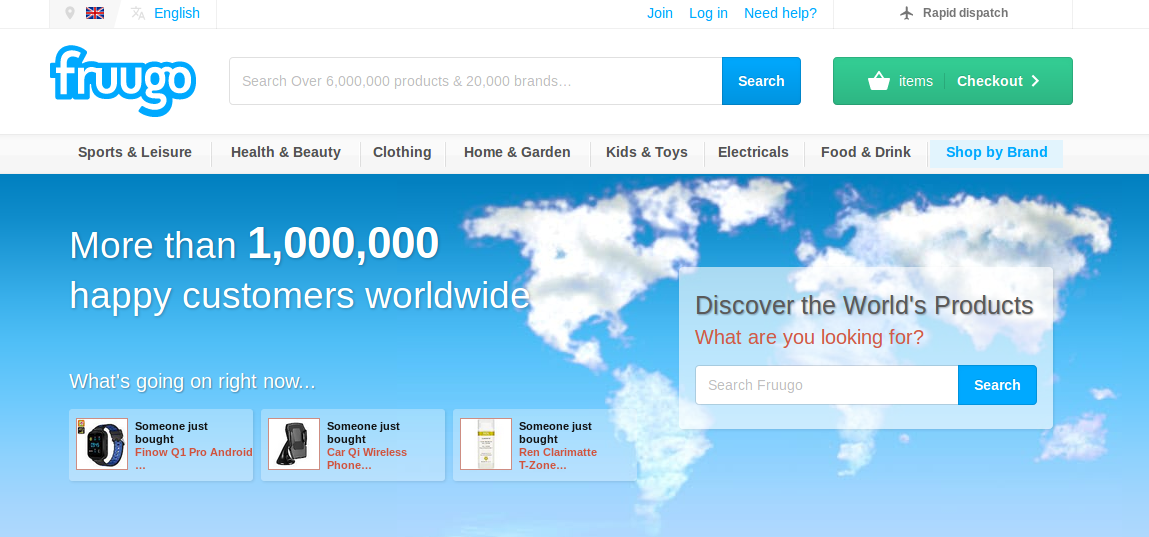Select the UK flag icon

(x=95, y=13)
